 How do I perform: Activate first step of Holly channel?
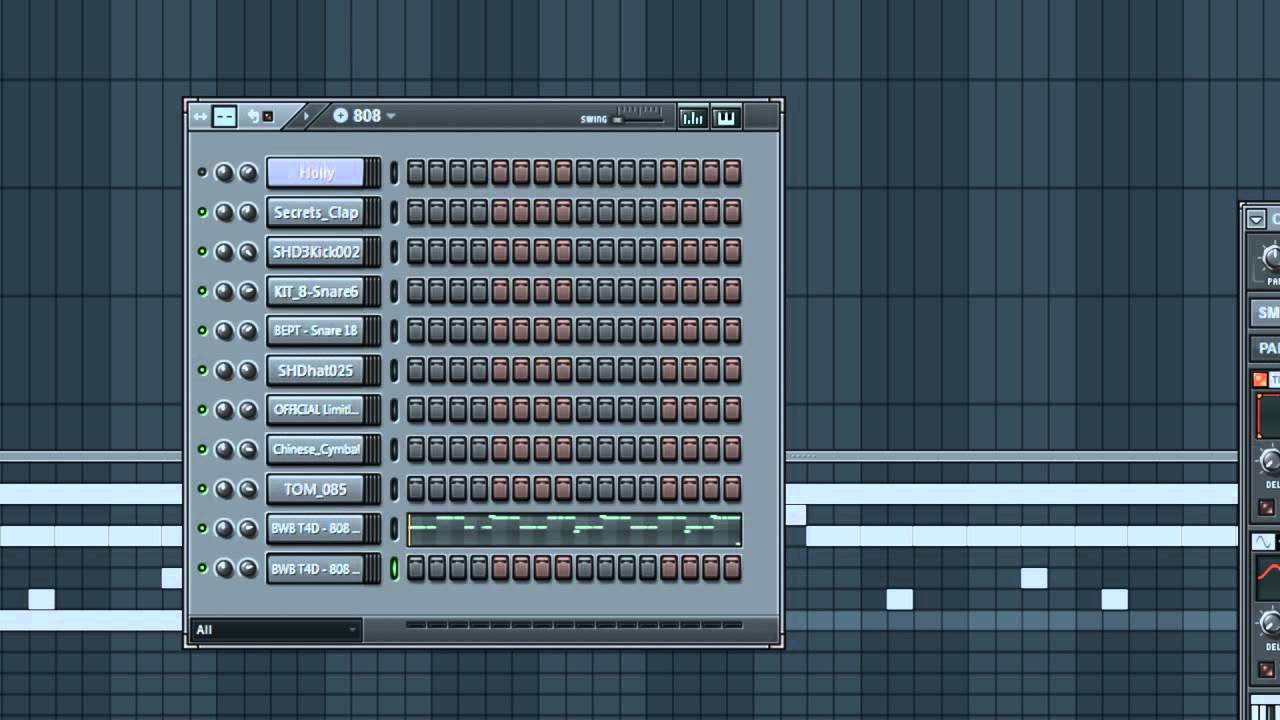coord(416,173)
